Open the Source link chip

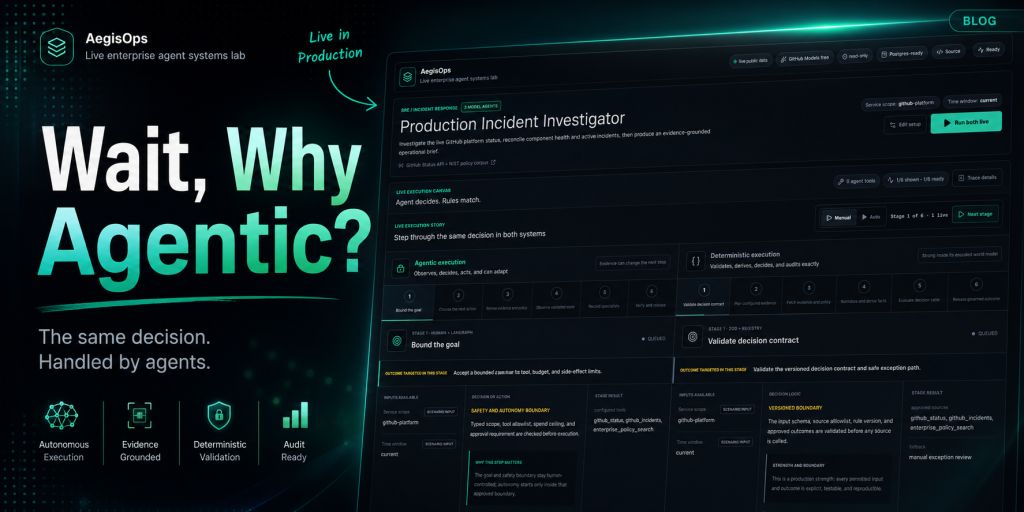pyautogui.click(x=948, y=52)
